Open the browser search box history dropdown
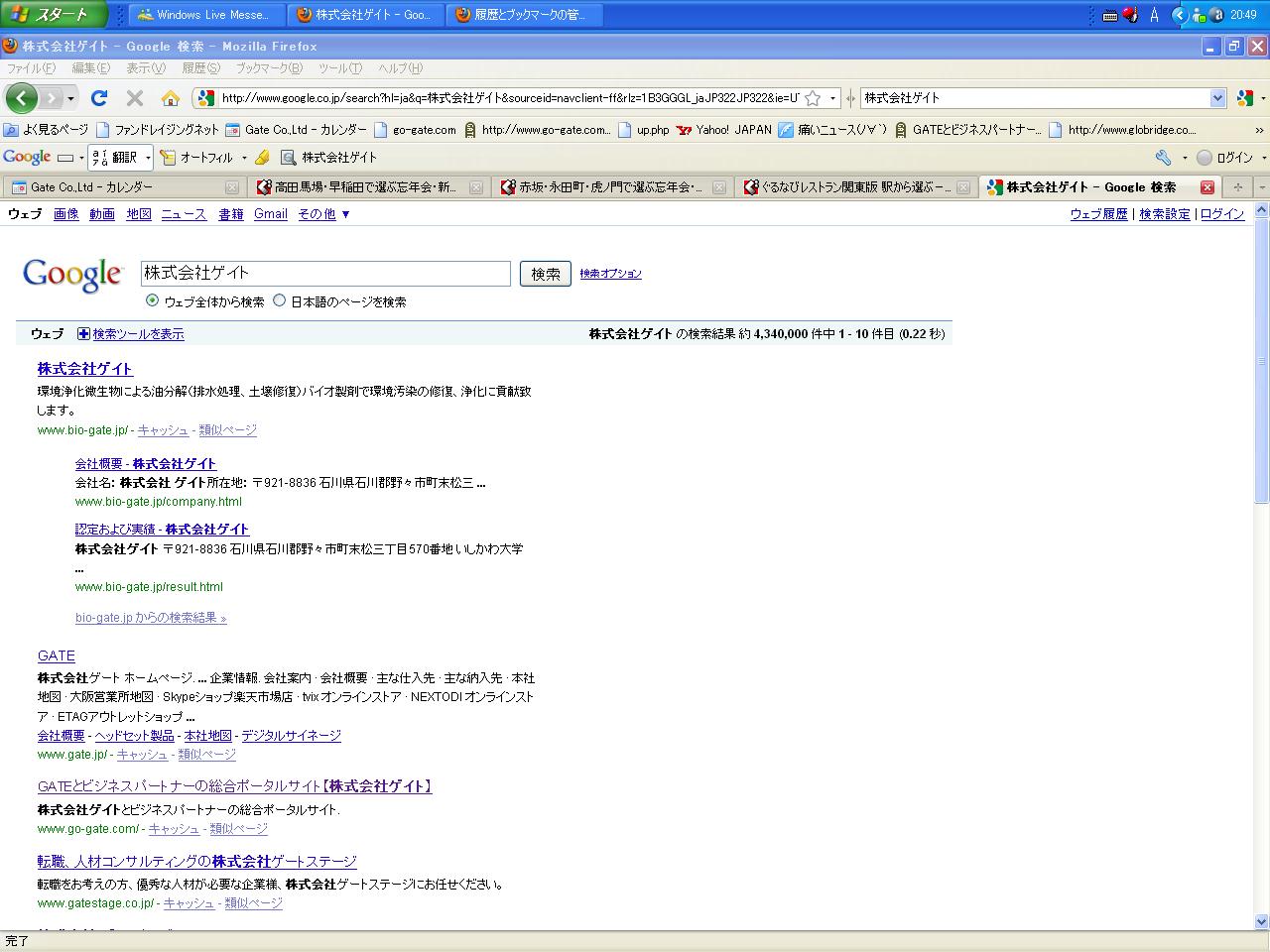The height and width of the screenshot is (952, 1270). [1218, 98]
